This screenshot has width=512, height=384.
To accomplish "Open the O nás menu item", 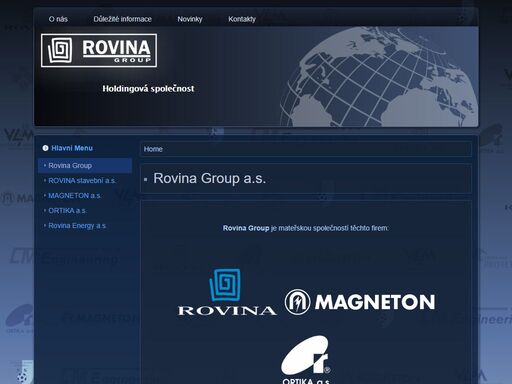I will point(58,19).
